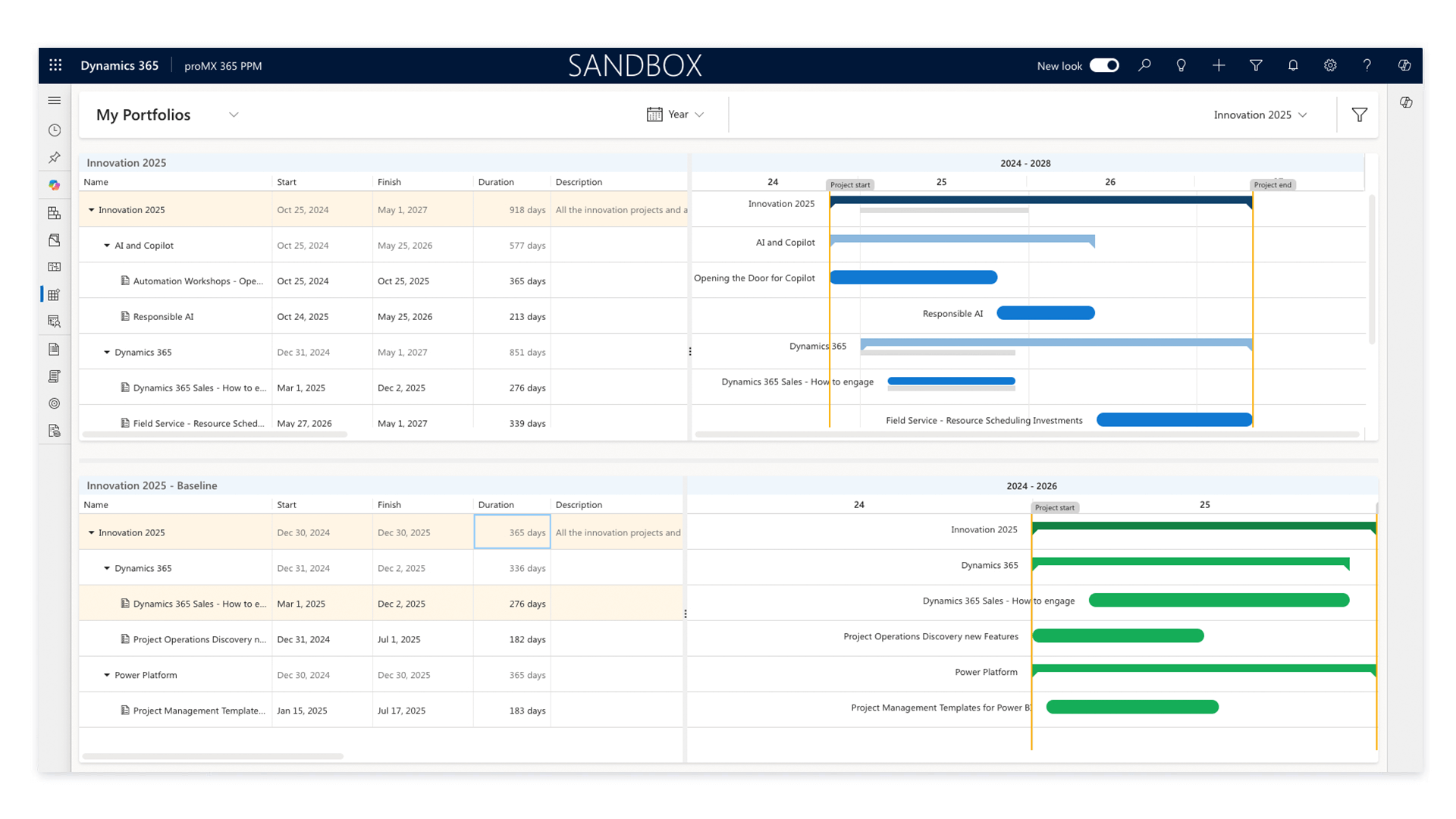1456x819 pixels.
Task: Toggle the Copilot pane on the right edge
Action: tap(1407, 102)
